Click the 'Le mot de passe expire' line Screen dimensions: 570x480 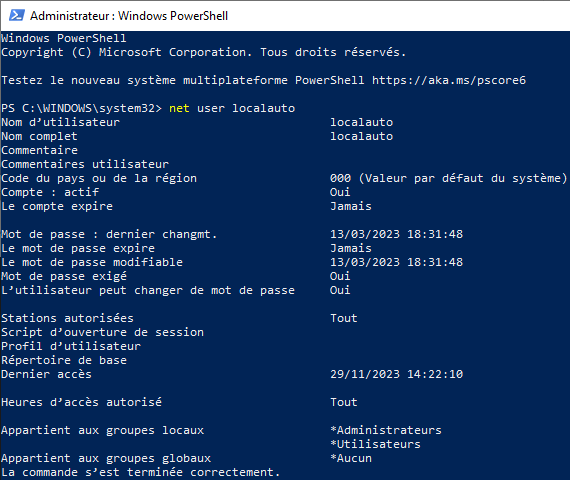[x=186, y=248]
